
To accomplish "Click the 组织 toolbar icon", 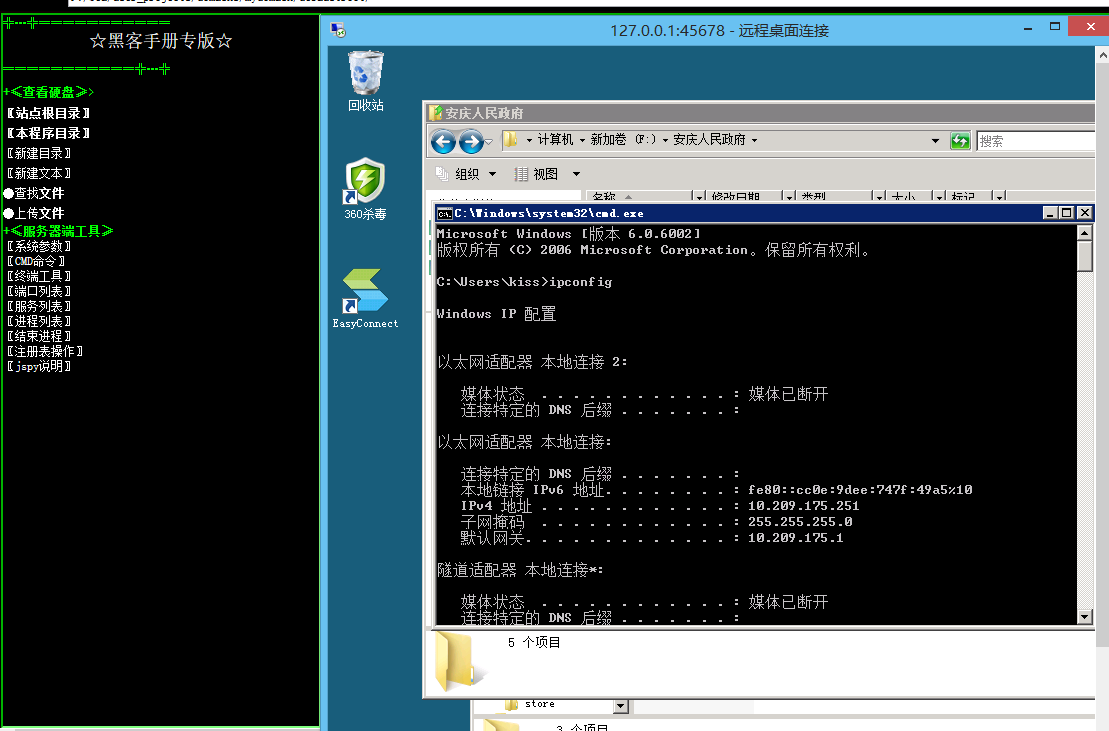I will pyautogui.click(x=442, y=174).
